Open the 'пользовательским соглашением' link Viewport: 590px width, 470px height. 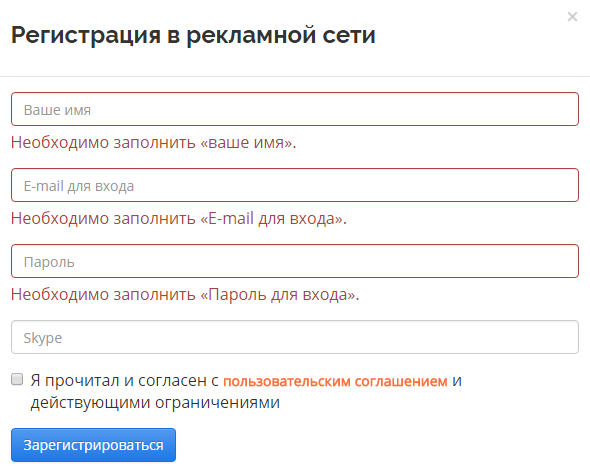click(335, 381)
